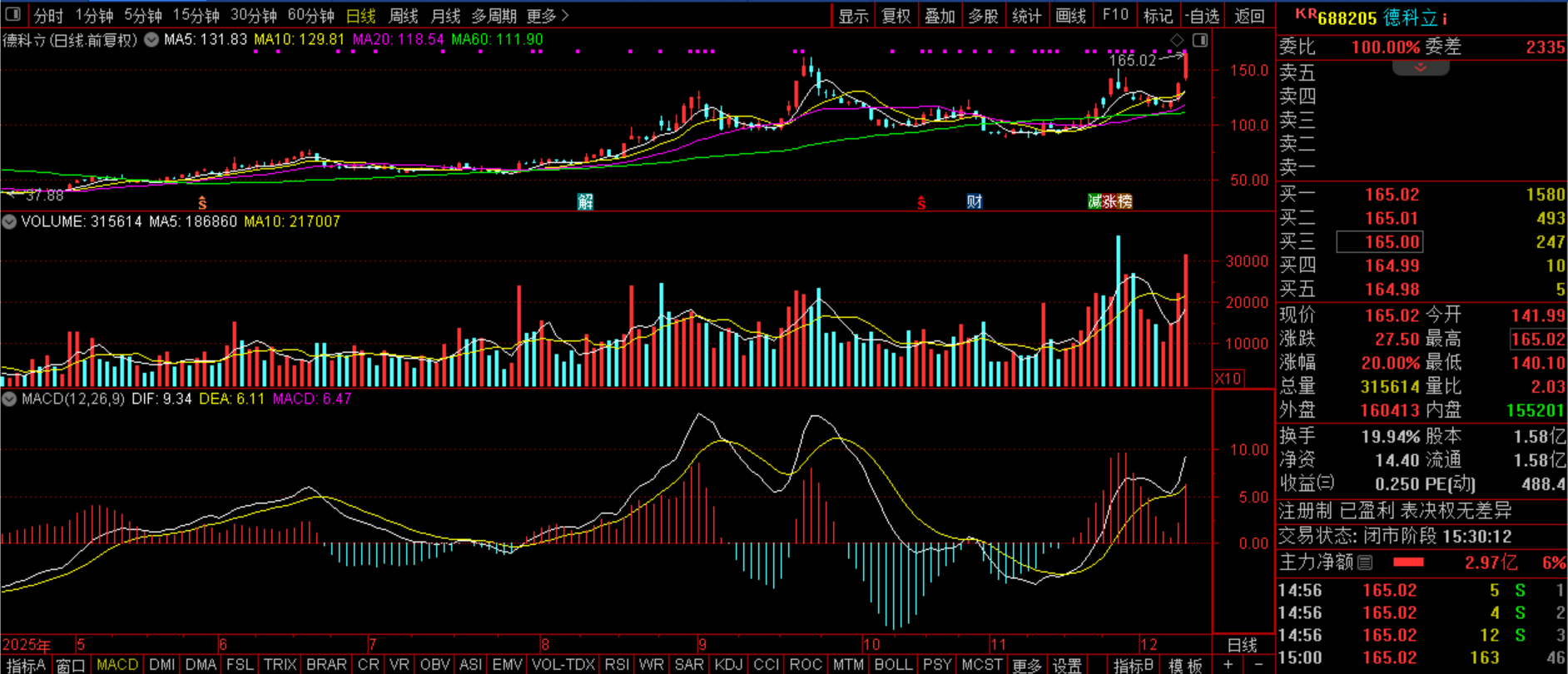The height and width of the screenshot is (674, 1568).
Task: Click the 15:00 closing trade row
Action: point(1422,657)
